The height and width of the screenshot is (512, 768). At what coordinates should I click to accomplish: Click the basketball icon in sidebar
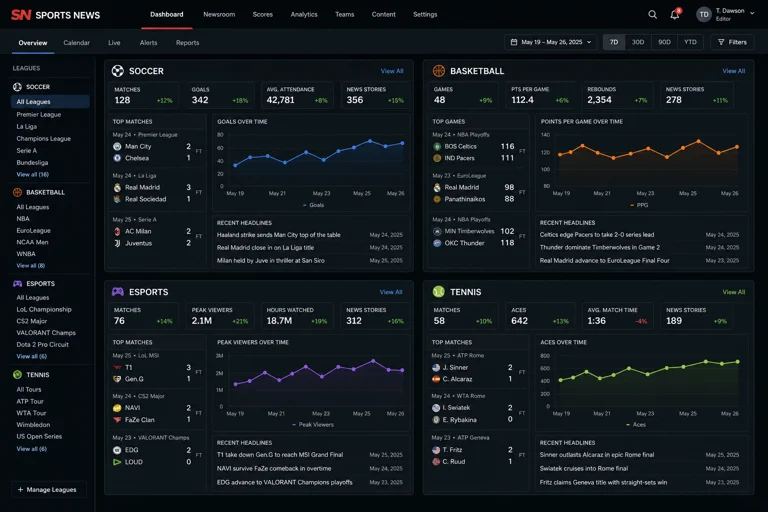click(18, 193)
